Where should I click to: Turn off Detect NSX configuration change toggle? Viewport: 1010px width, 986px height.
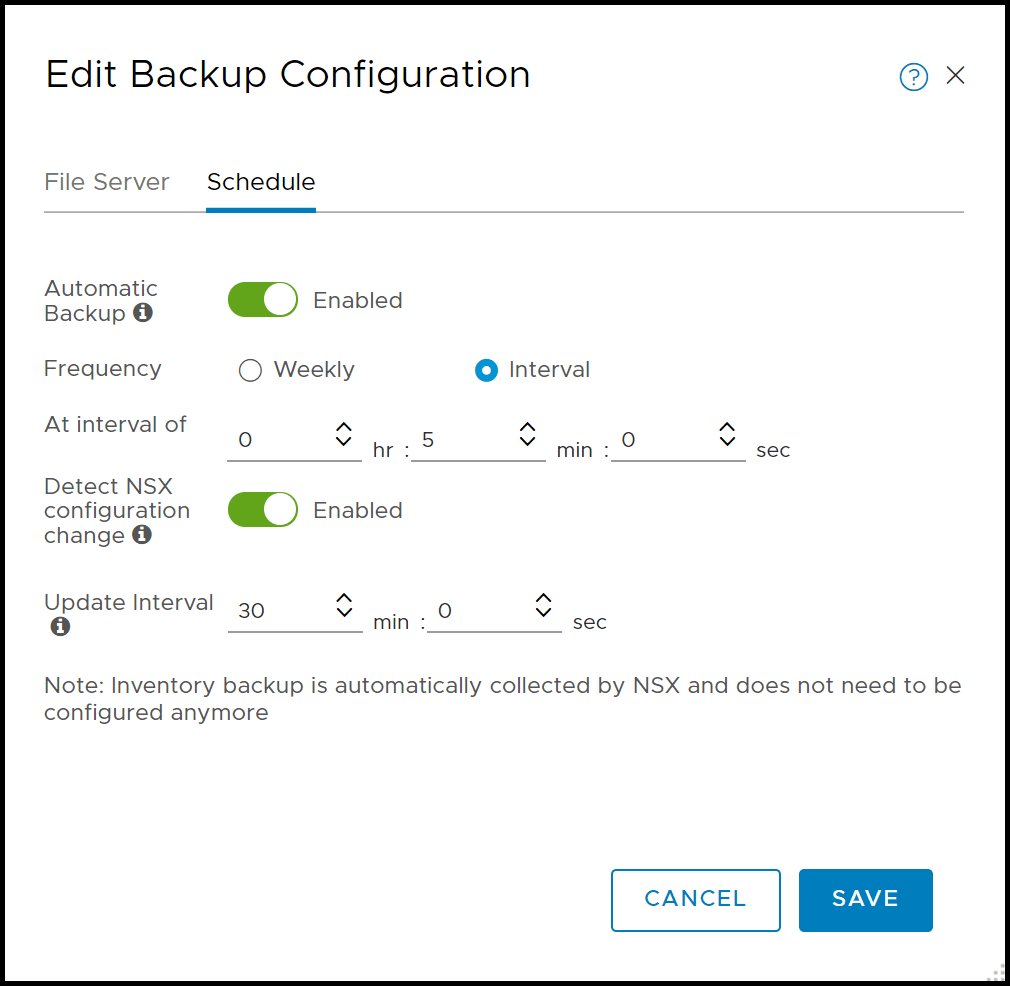pos(263,510)
